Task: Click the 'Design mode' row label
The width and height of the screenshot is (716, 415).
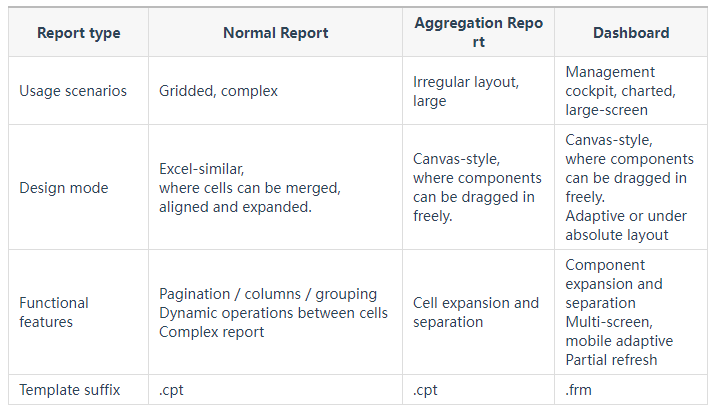Action: 79,187
